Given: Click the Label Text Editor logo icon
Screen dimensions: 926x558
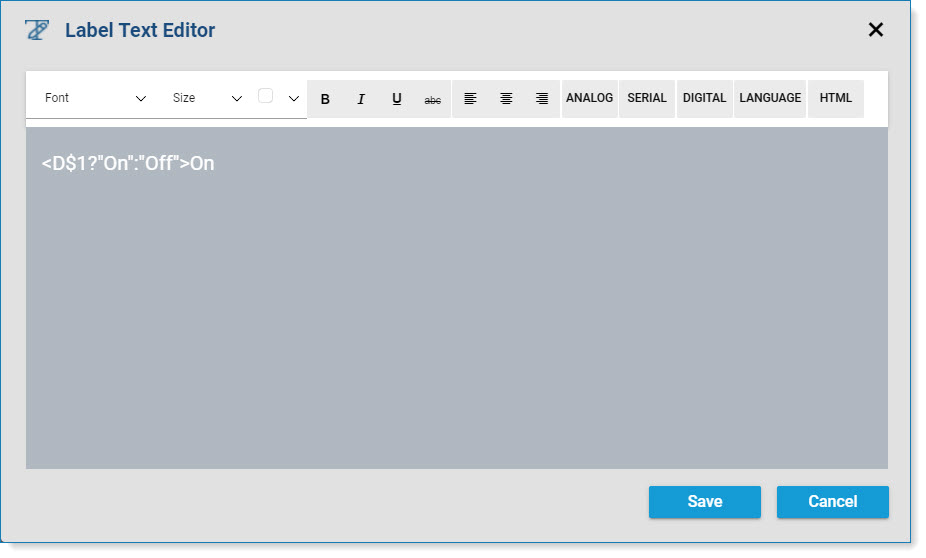Looking at the screenshot, I should 37,30.
